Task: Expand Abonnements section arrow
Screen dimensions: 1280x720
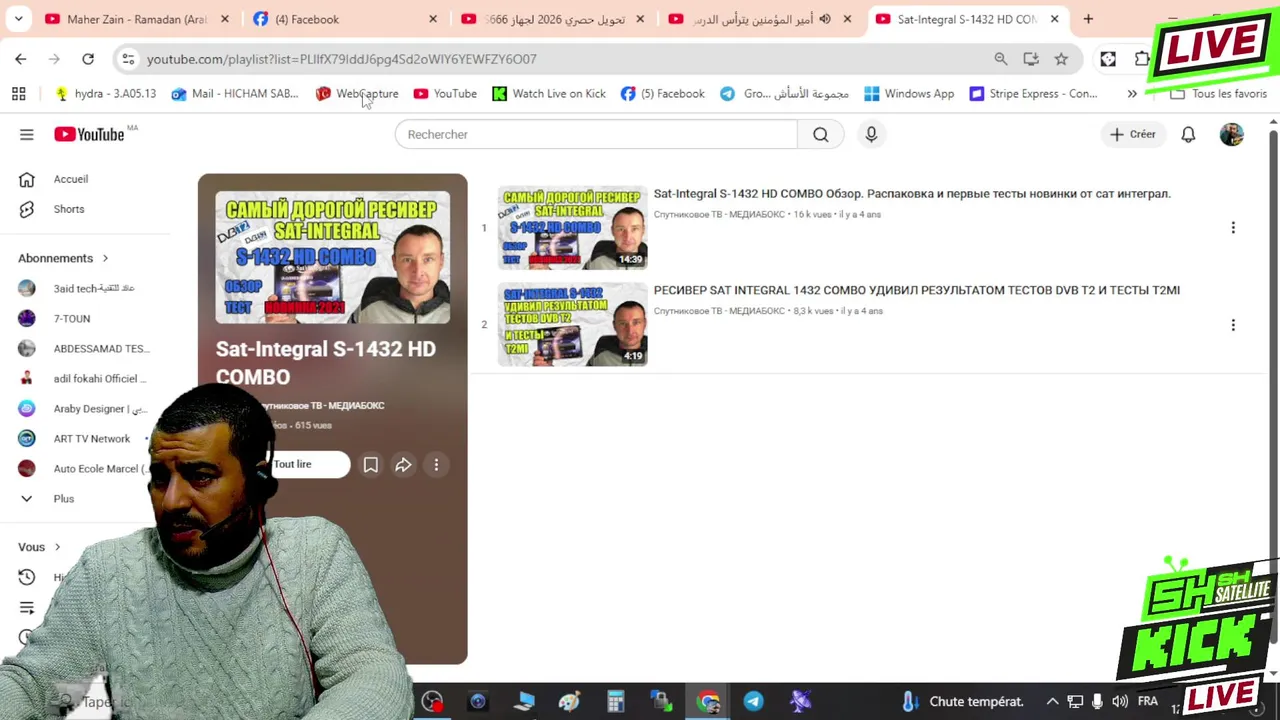Action: (105, 258)
